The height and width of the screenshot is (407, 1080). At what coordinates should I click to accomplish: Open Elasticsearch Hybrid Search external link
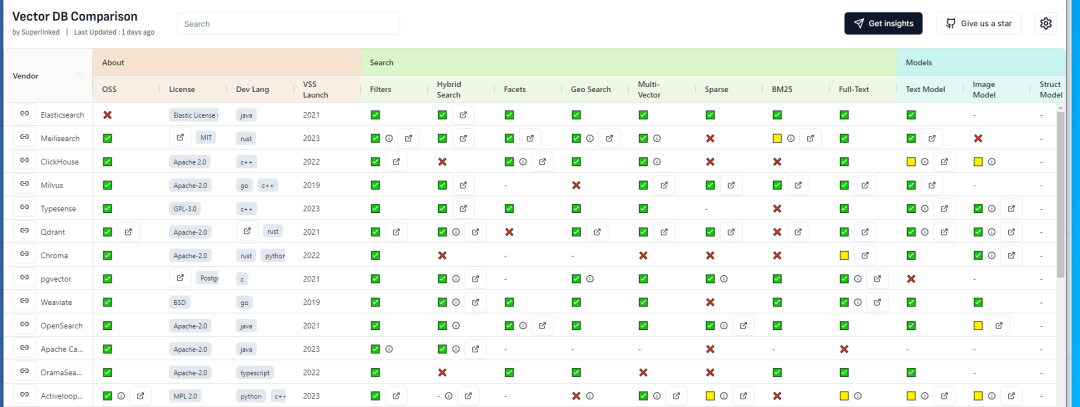pyautogui.click(x=464, y=114)
